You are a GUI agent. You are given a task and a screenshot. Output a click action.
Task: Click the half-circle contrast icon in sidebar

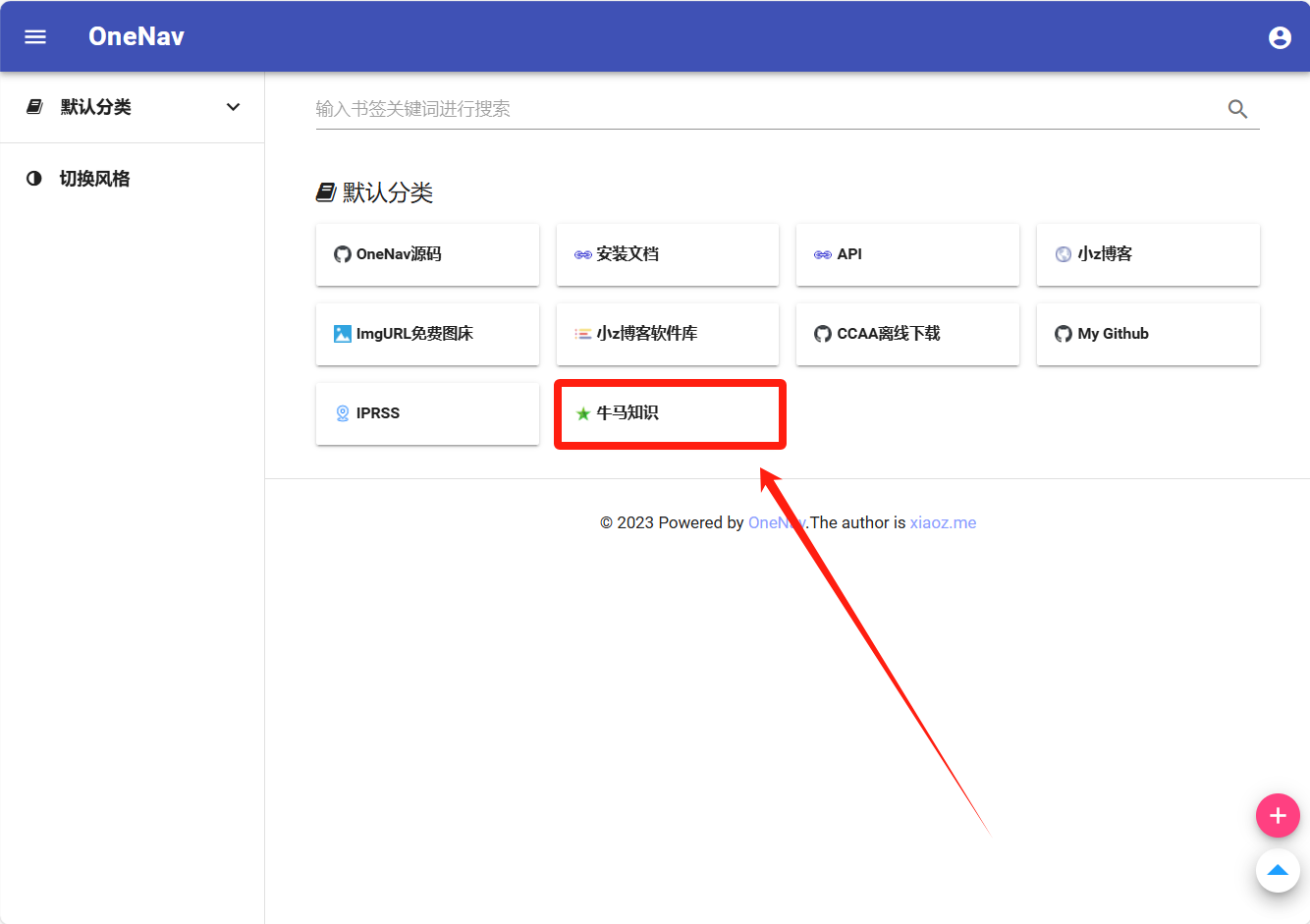34,179
